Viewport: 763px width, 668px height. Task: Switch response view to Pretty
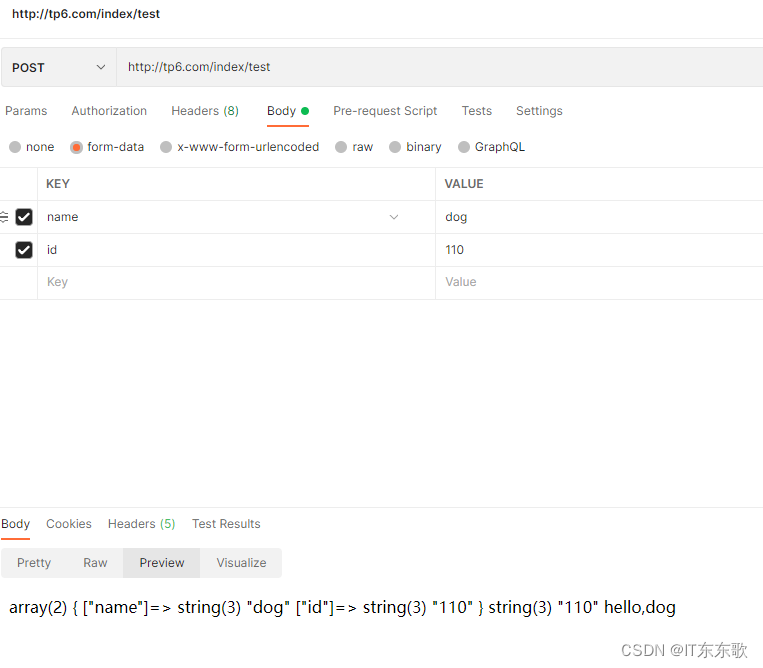click(34, 563)
